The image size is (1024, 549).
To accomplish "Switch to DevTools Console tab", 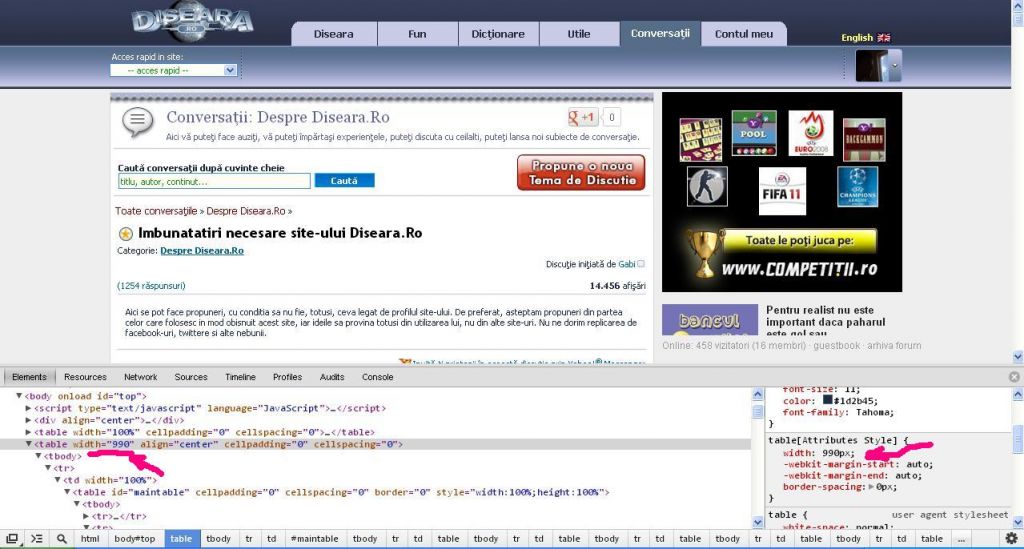I will 377,377.
